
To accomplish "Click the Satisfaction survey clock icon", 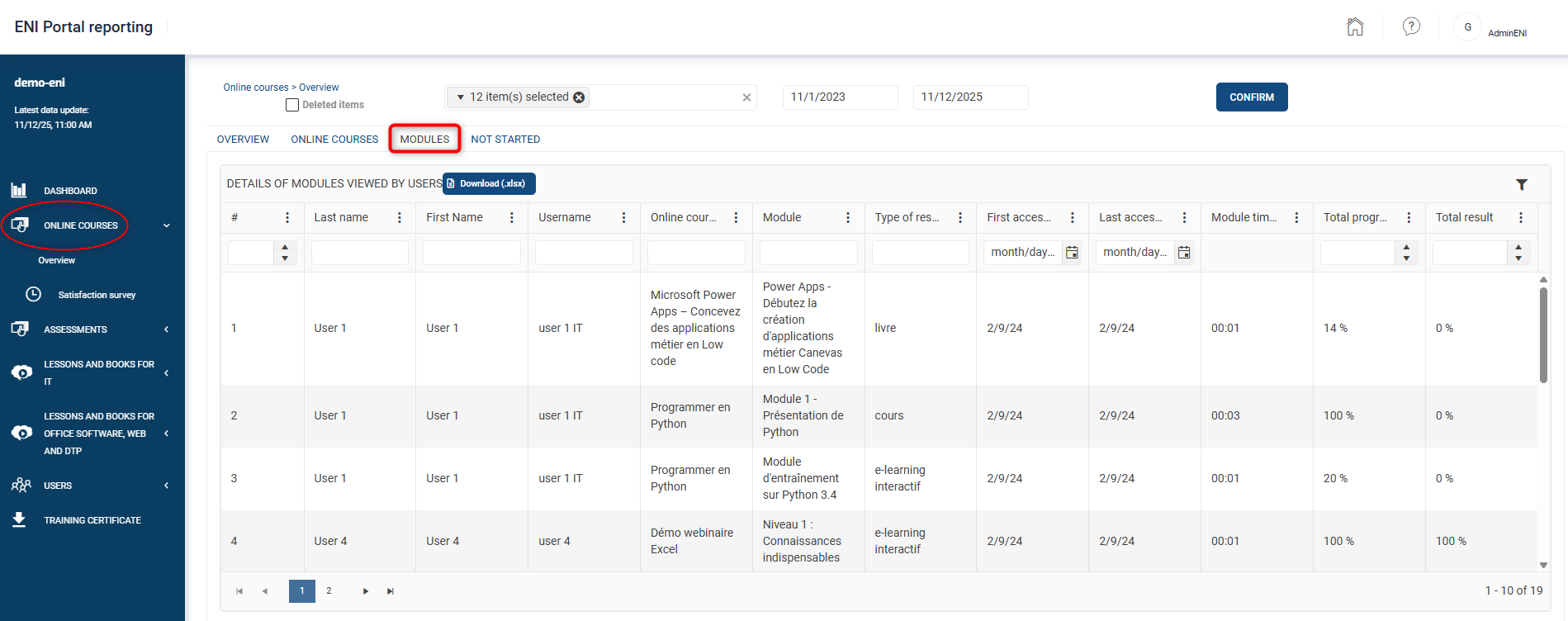I will [33, 294].
